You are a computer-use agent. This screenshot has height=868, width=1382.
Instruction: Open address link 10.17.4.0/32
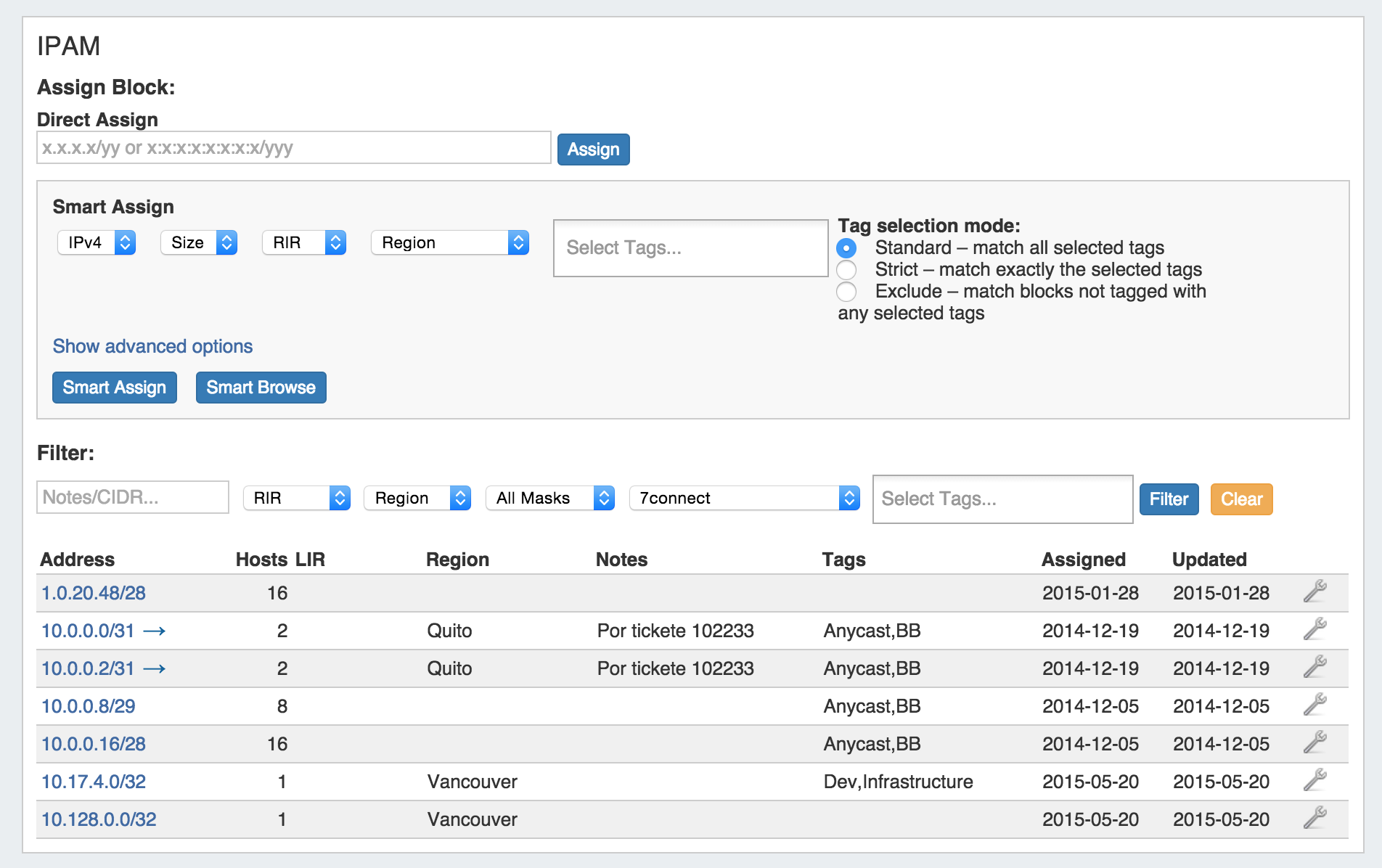pyautogui.click(x=94, y=782)
